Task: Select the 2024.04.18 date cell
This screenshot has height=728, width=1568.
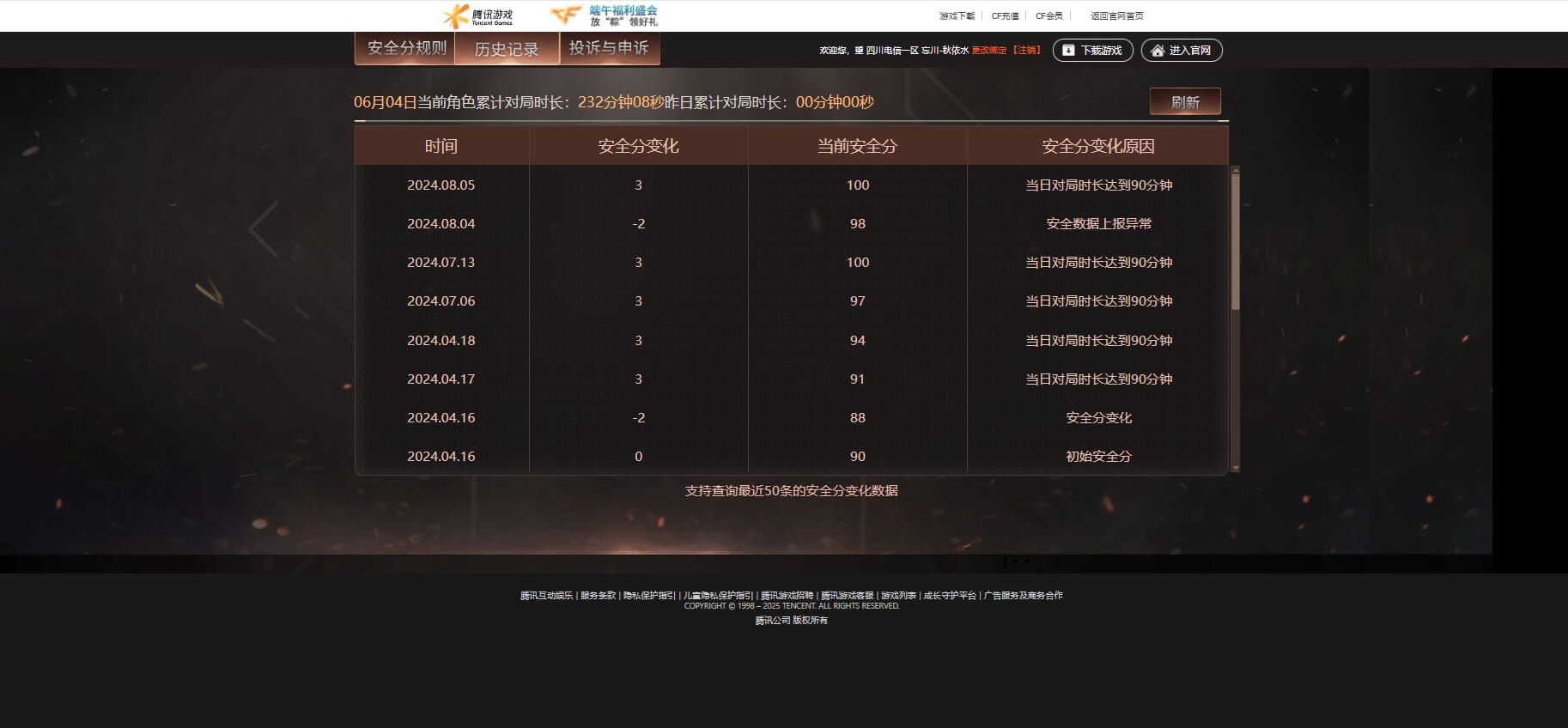Action: 441,340
